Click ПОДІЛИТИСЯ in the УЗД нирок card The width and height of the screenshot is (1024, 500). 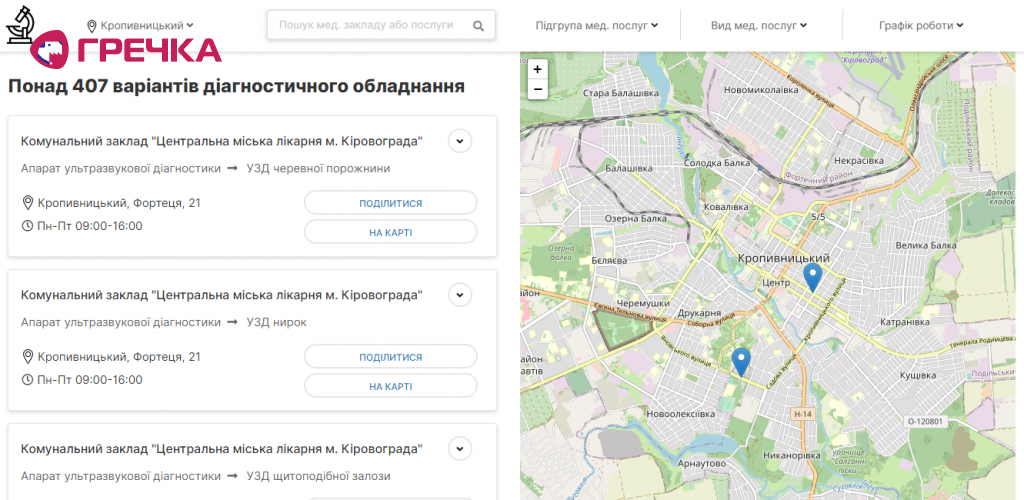click(391, 357)
